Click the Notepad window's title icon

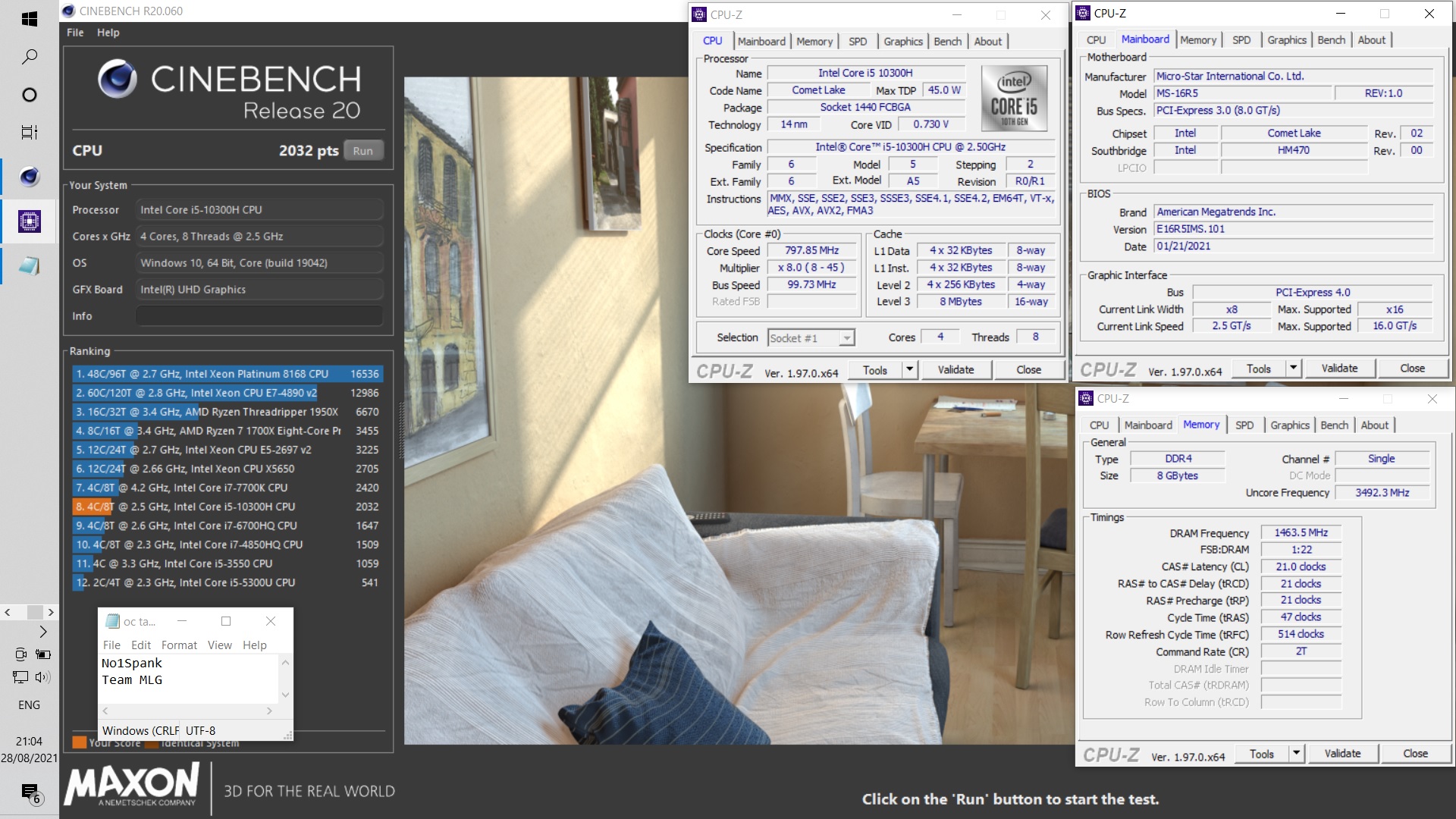coord(113,621)
